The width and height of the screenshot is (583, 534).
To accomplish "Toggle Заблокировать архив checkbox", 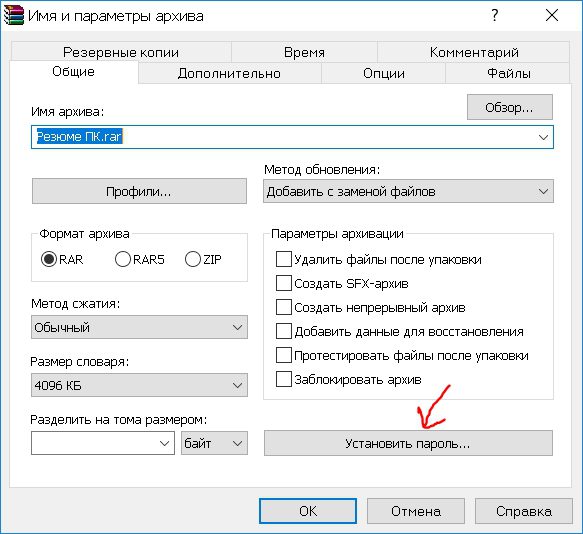I will click(284, 380).
